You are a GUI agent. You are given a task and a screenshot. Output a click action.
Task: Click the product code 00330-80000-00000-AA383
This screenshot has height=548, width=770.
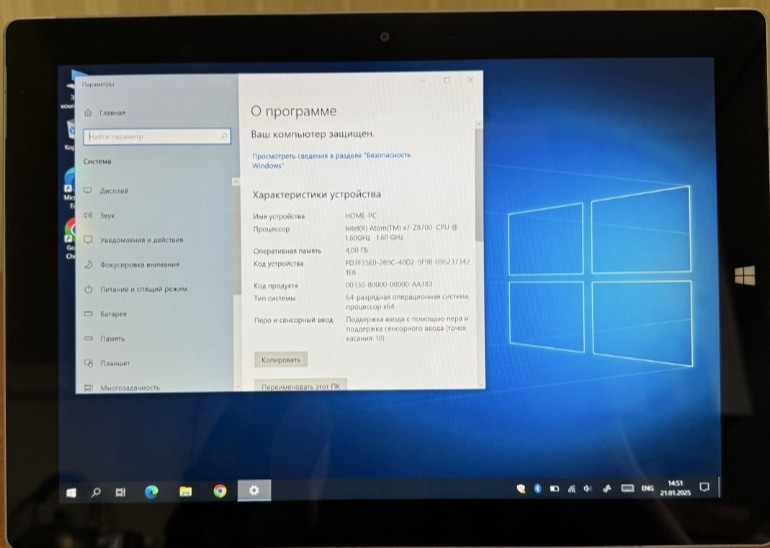coord(389,284)
